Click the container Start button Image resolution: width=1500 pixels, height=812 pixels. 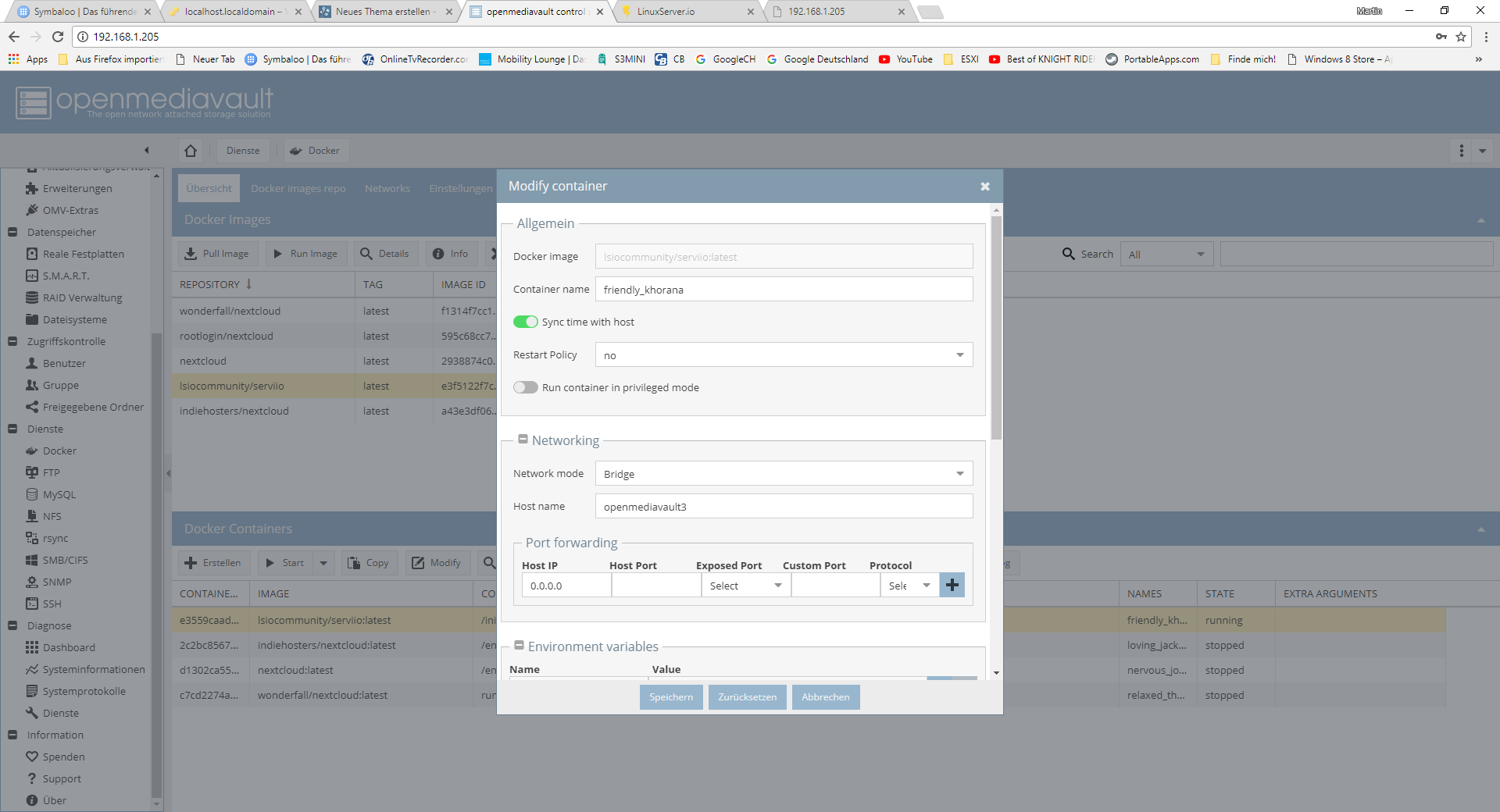pyautogui.click(x=285, y=563)
